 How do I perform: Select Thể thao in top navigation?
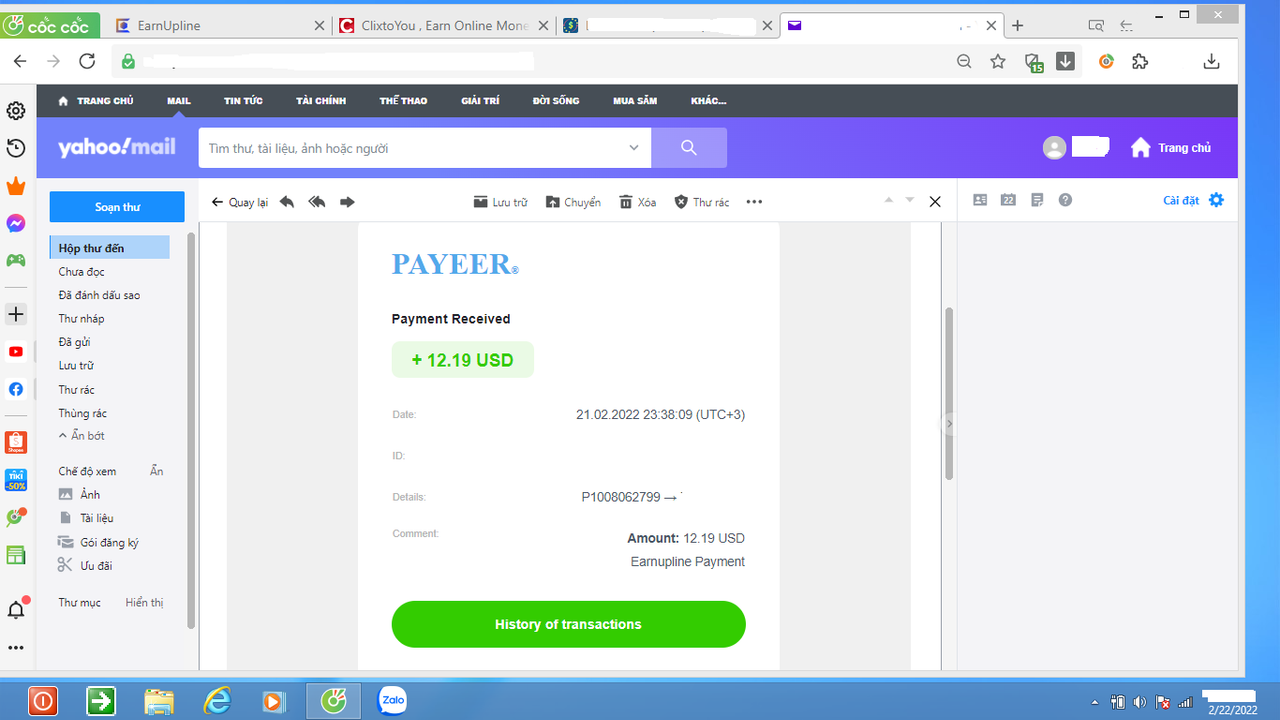click(x=403, y=101)
